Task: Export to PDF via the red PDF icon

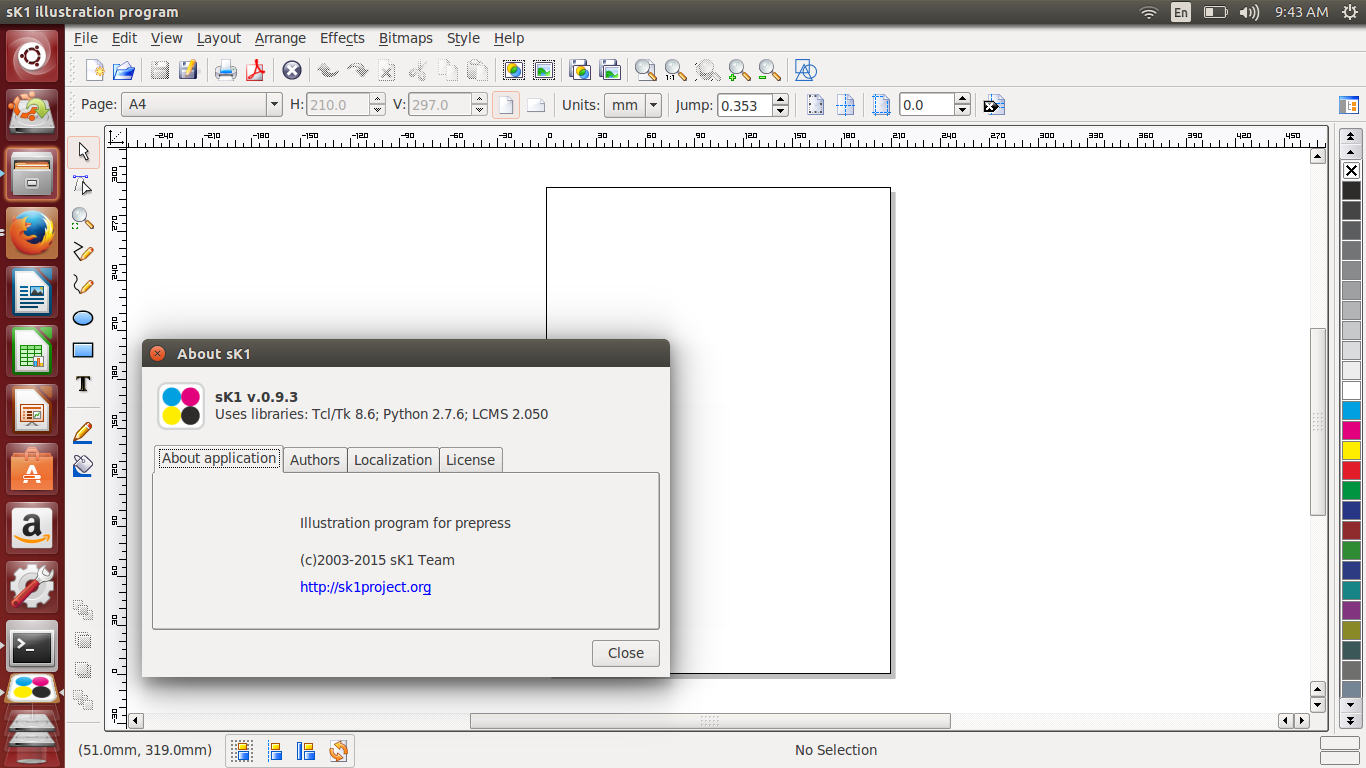Action: tap(256, 70)
